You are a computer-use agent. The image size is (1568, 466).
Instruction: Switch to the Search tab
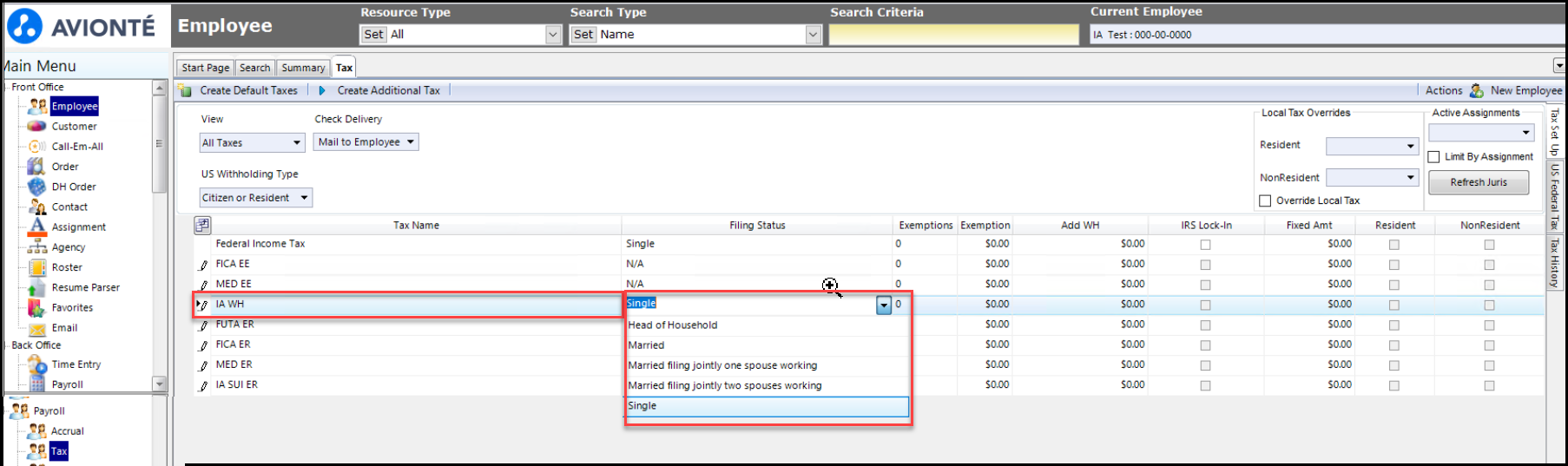pos(254,68)
